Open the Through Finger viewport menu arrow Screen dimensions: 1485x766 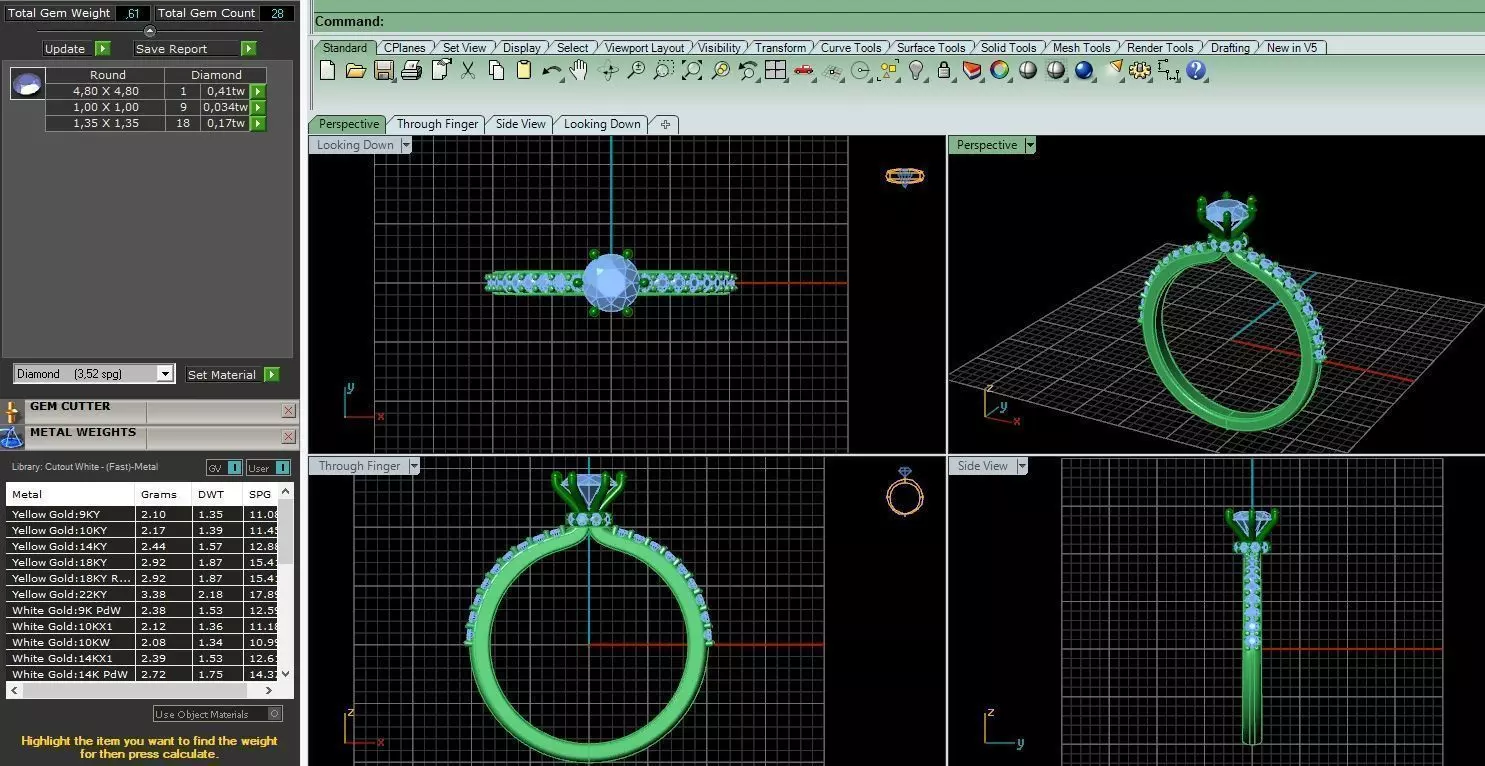pyautogui.click(x=413, y=466)
